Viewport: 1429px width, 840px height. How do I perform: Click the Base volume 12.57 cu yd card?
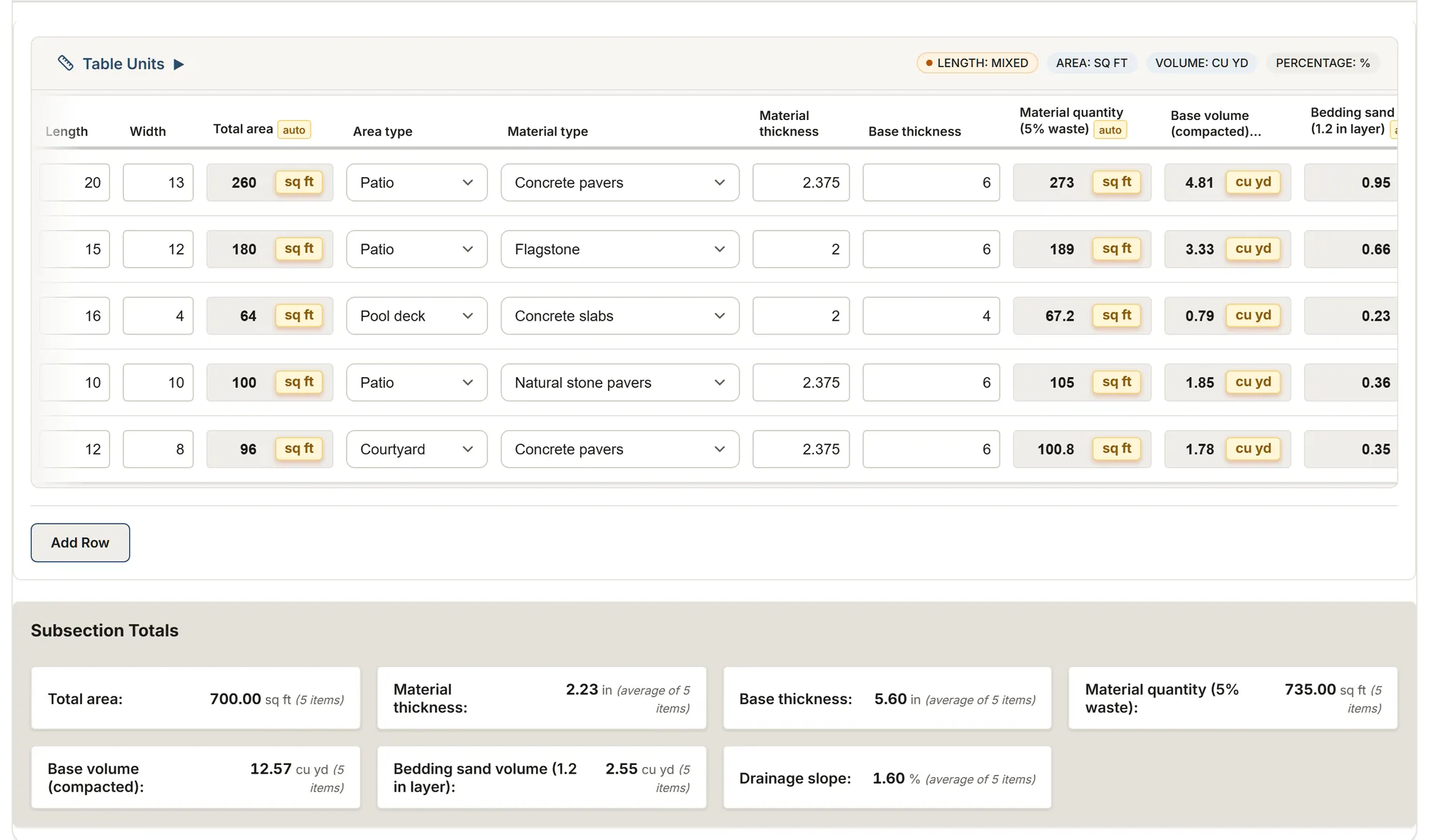196,778
